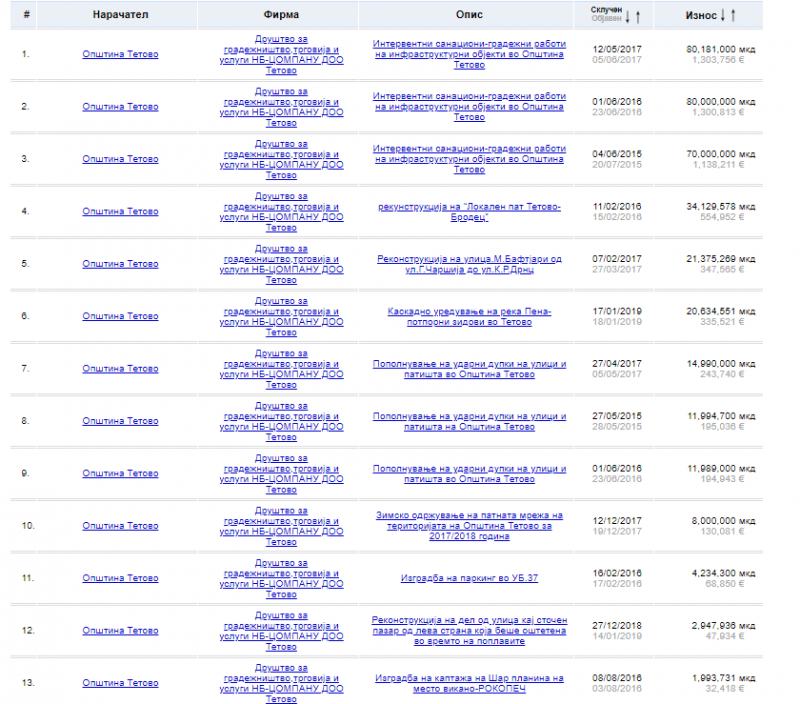Open row 12 Реконструкција на дел од улица link
This screenshot has height=704, width=800.
click(x=469, y=631)
